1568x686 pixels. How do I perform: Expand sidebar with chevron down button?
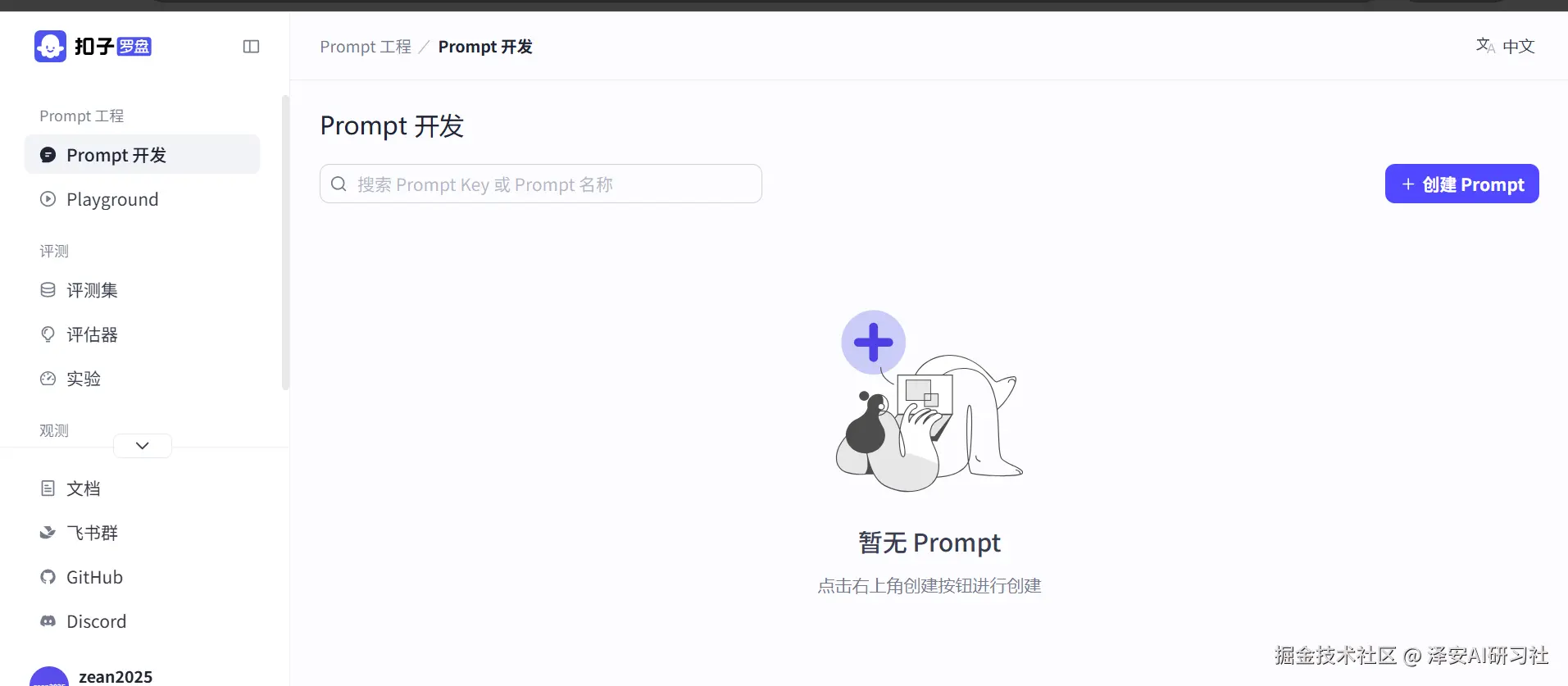143,446
